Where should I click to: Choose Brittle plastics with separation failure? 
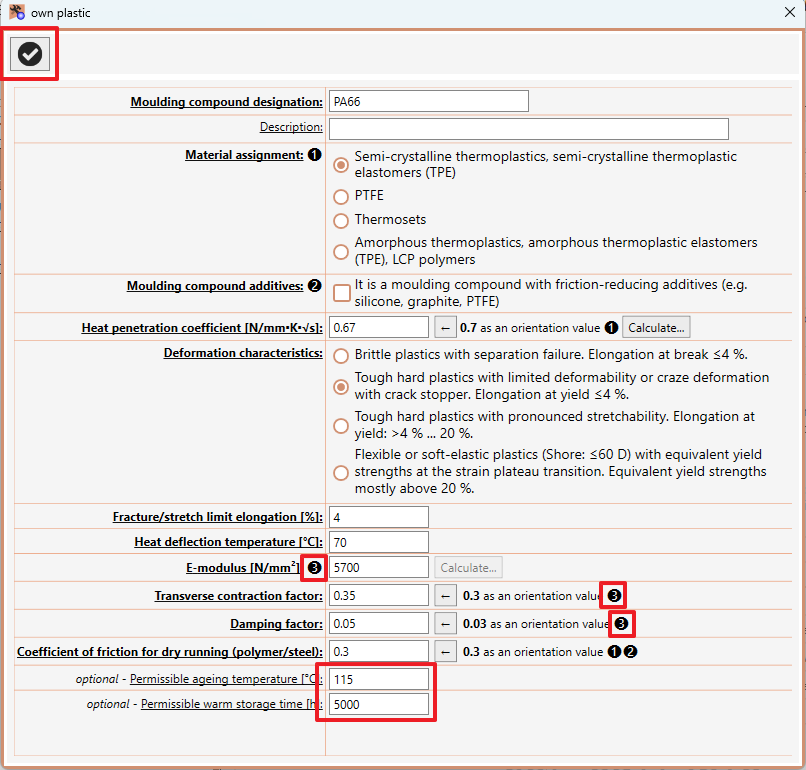click(x=341, y=356)
